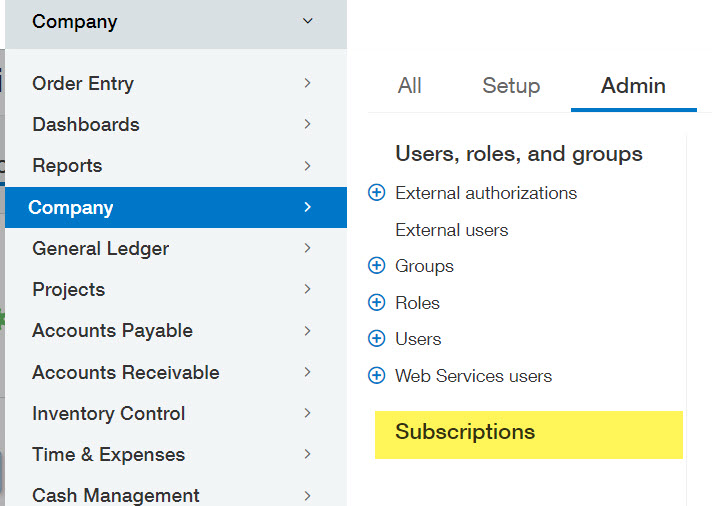This screenshot has height=506, width=712.
Task: Go to Time & Expenses menu
Action: 108,455
